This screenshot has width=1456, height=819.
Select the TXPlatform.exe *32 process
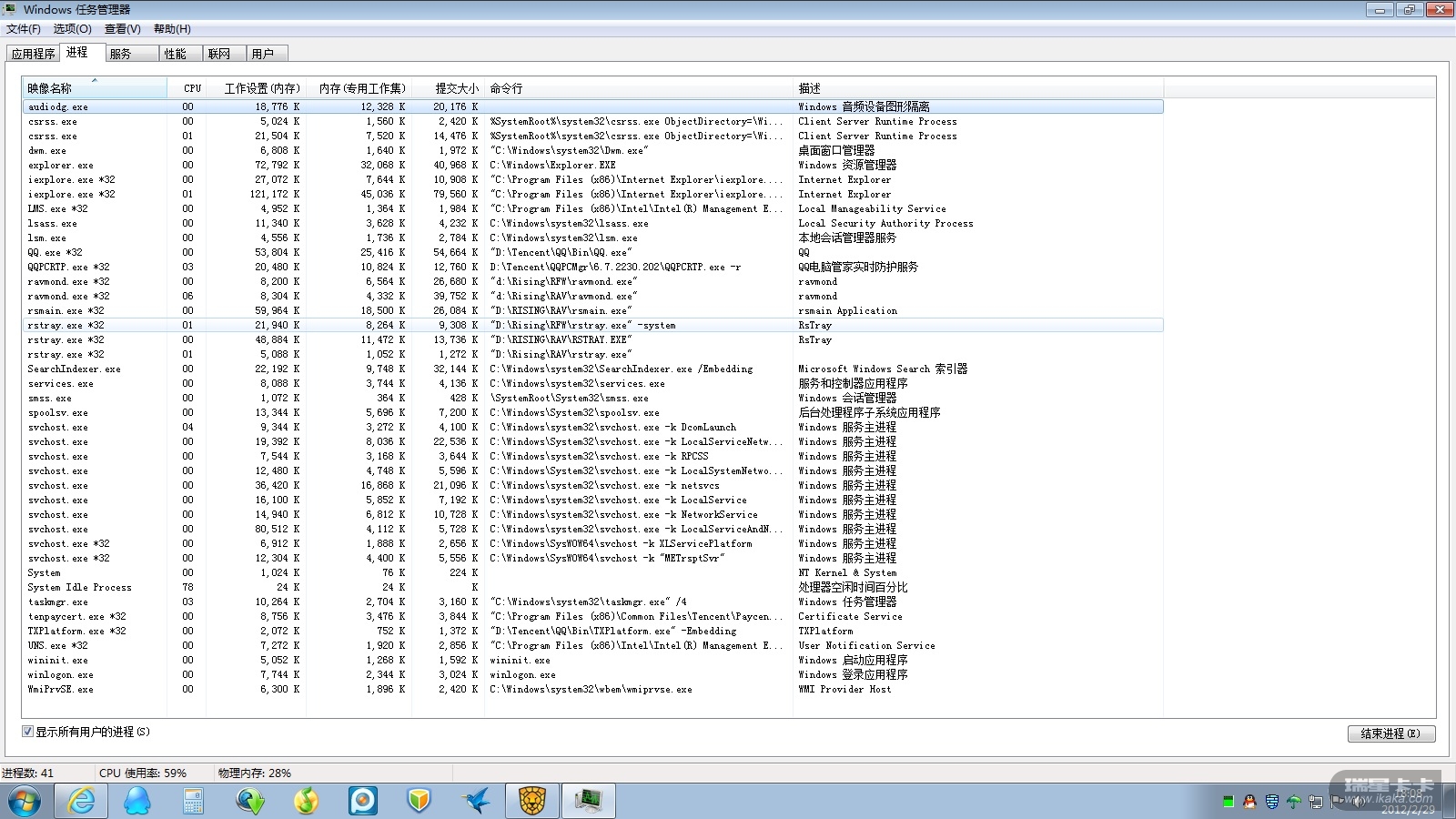coord(592,631)
